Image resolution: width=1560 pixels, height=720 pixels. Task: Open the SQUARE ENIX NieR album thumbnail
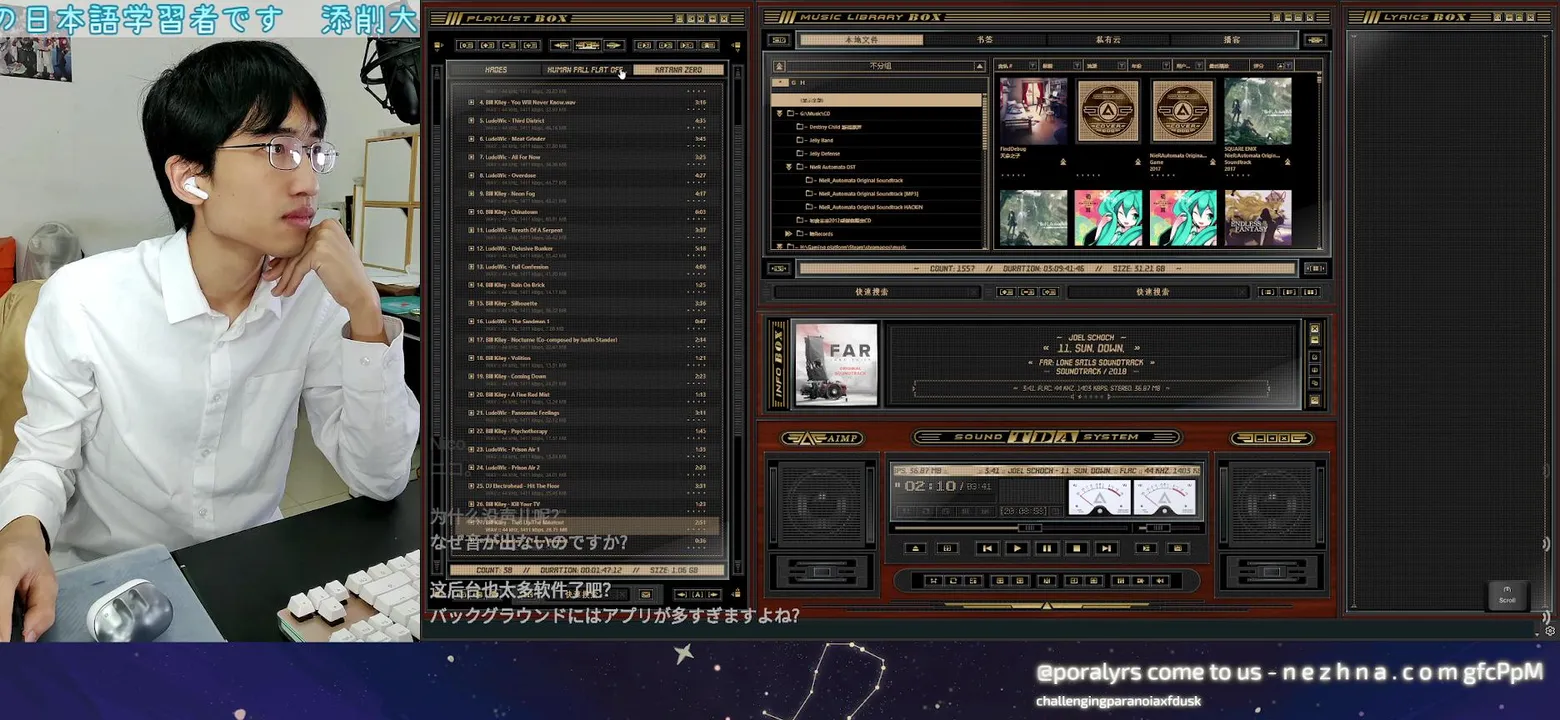[1258, 110]
